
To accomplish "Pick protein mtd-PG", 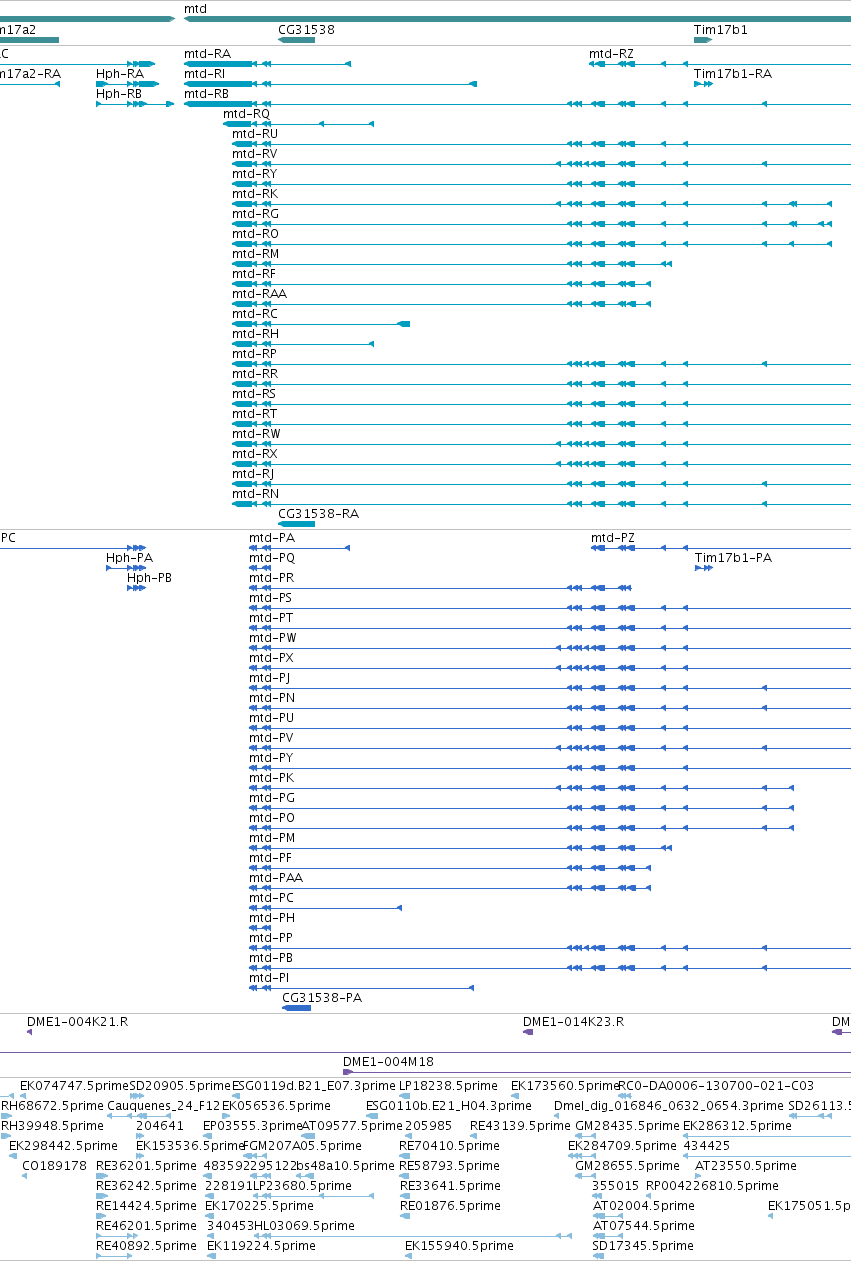I will [x=272, y=797].
